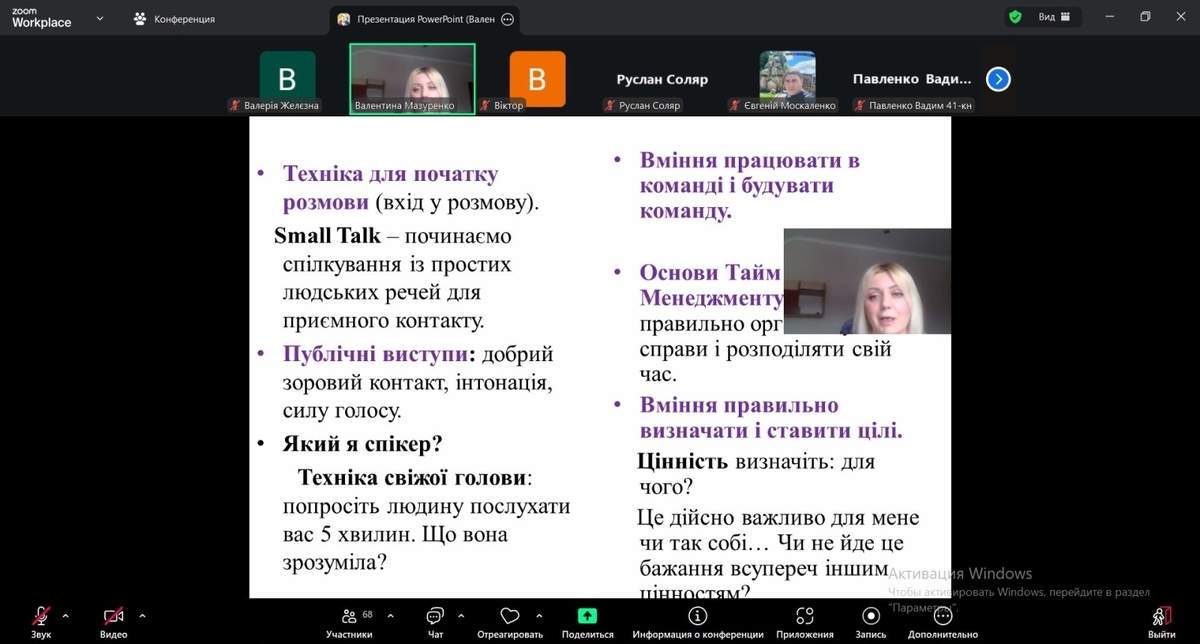
Task: Expand audio options arrow next to Звук
Action: (x=66, y=616)
